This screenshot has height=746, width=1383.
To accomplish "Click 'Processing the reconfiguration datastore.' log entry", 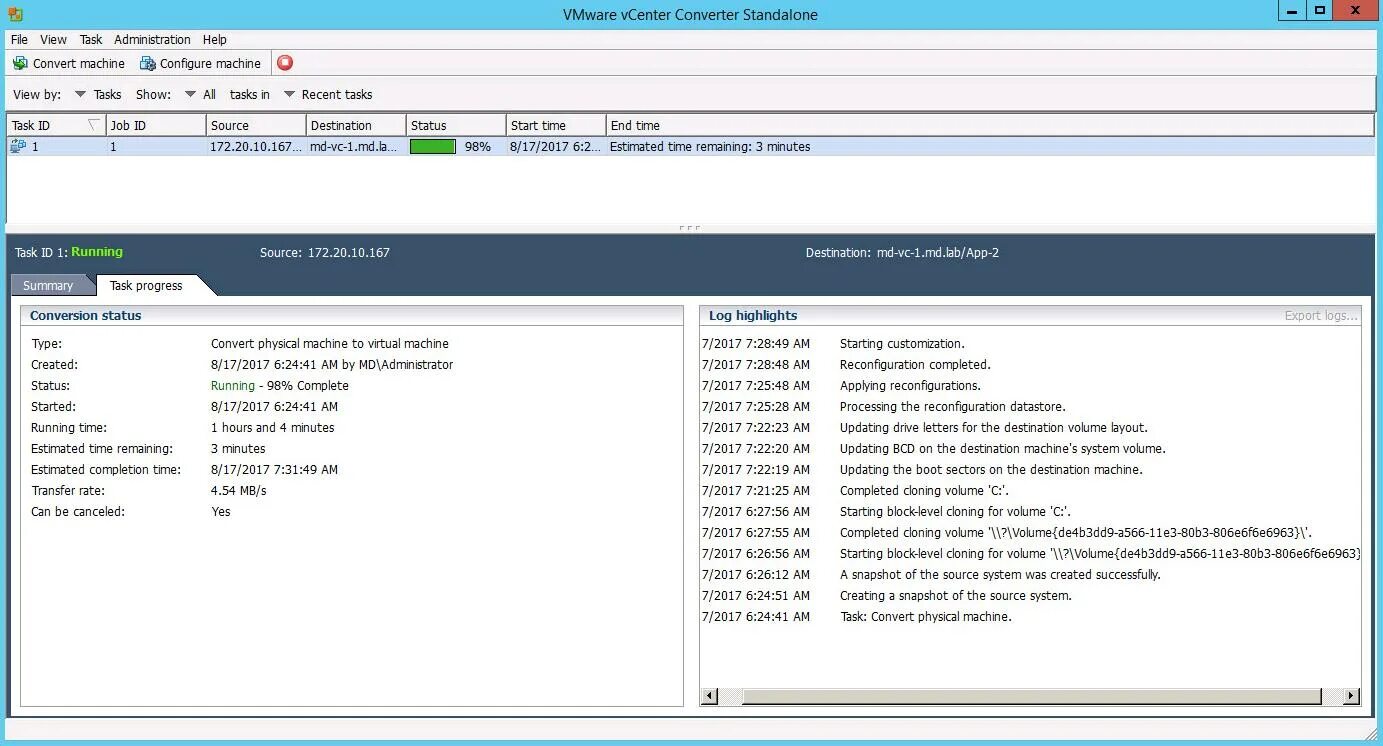I will point(953,407).
